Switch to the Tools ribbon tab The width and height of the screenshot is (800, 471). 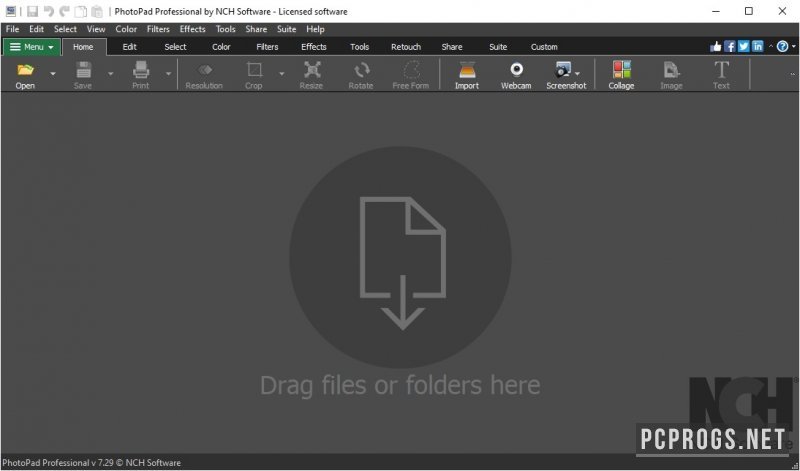[360, 47]
